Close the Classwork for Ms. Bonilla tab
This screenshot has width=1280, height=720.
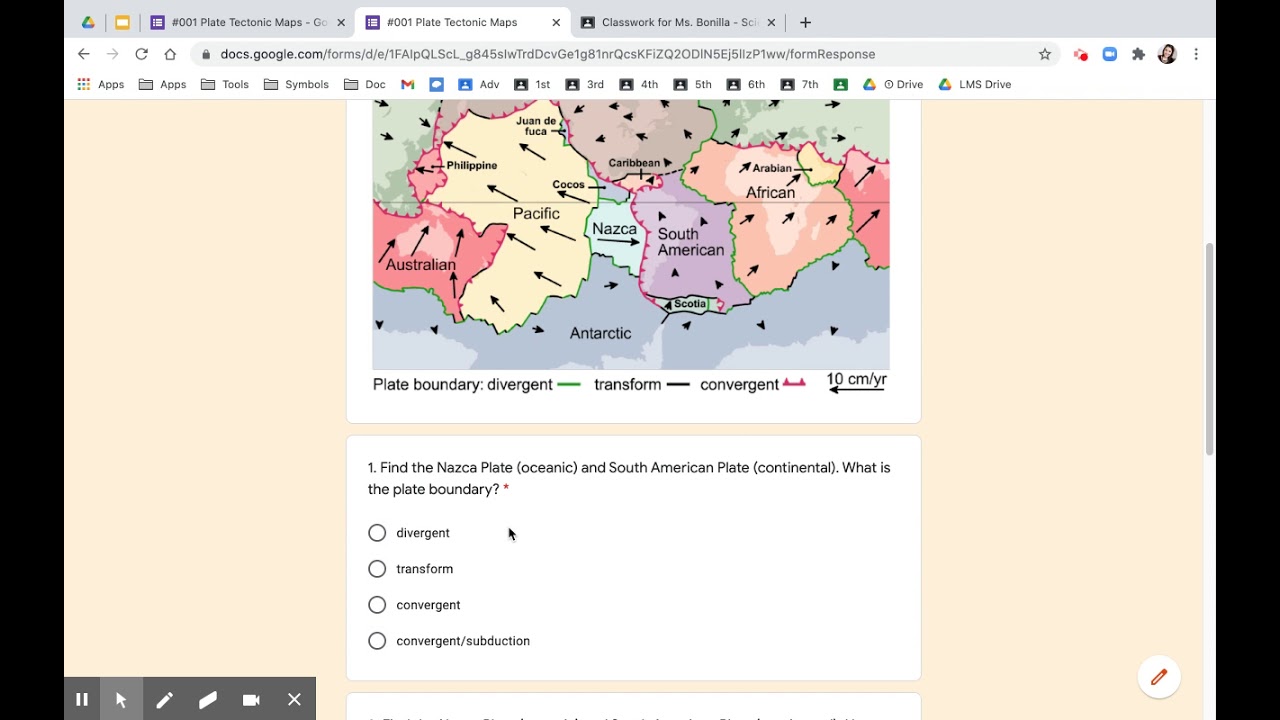pyautogui.click(x=771, y=22)
